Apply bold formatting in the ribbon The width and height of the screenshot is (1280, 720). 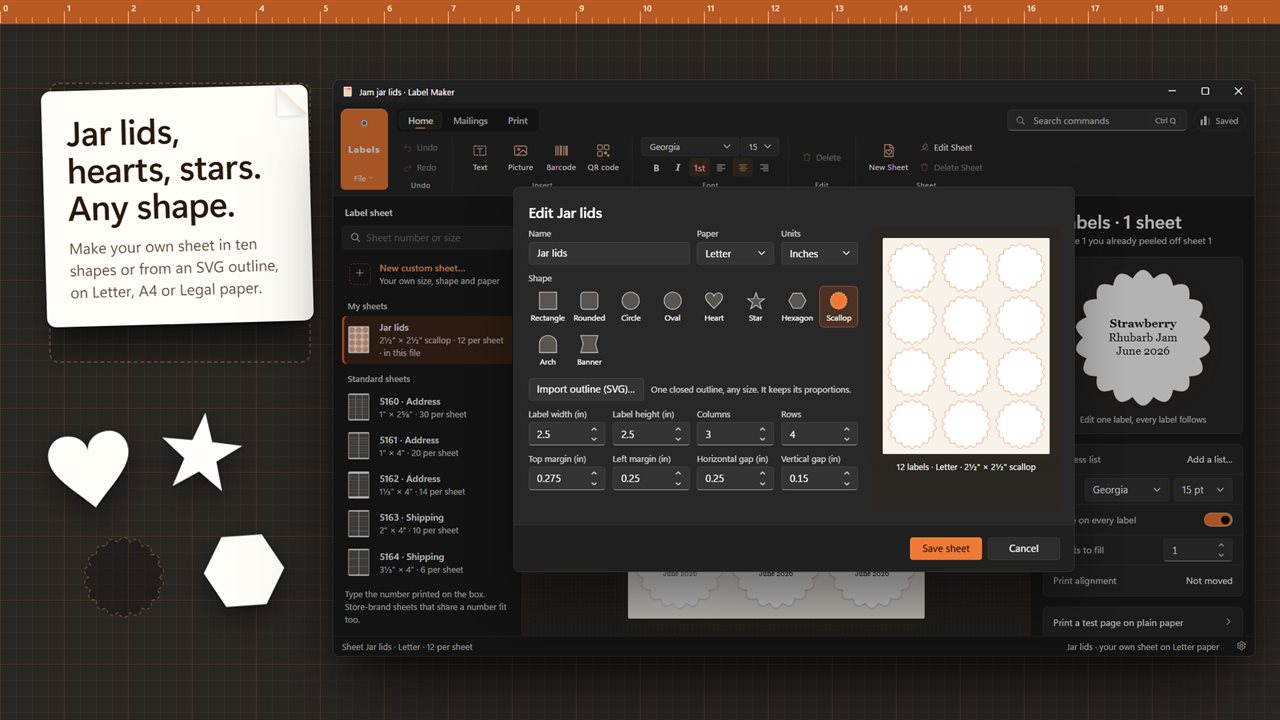pos(656,168)
